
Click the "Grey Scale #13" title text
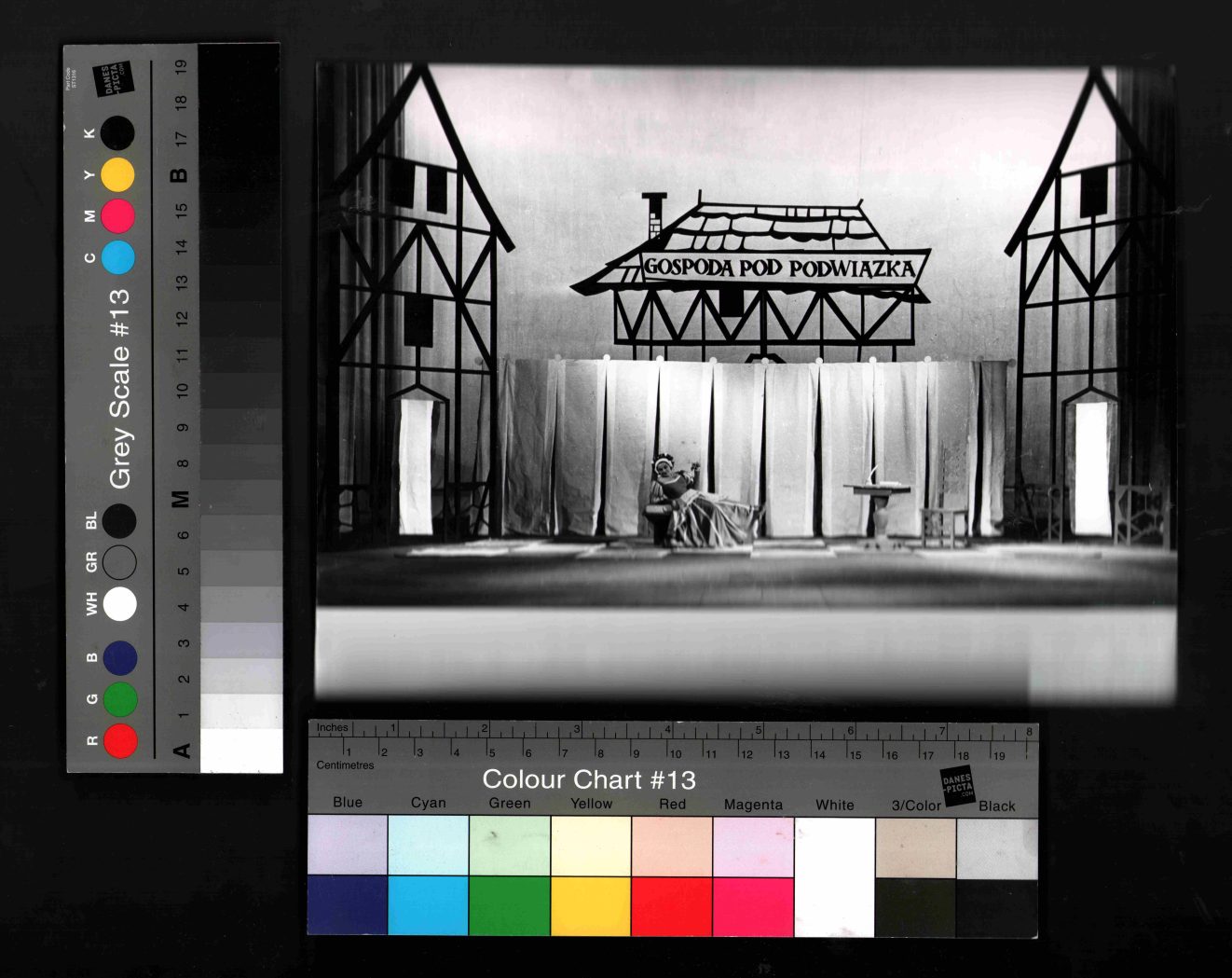pos(120,388)
